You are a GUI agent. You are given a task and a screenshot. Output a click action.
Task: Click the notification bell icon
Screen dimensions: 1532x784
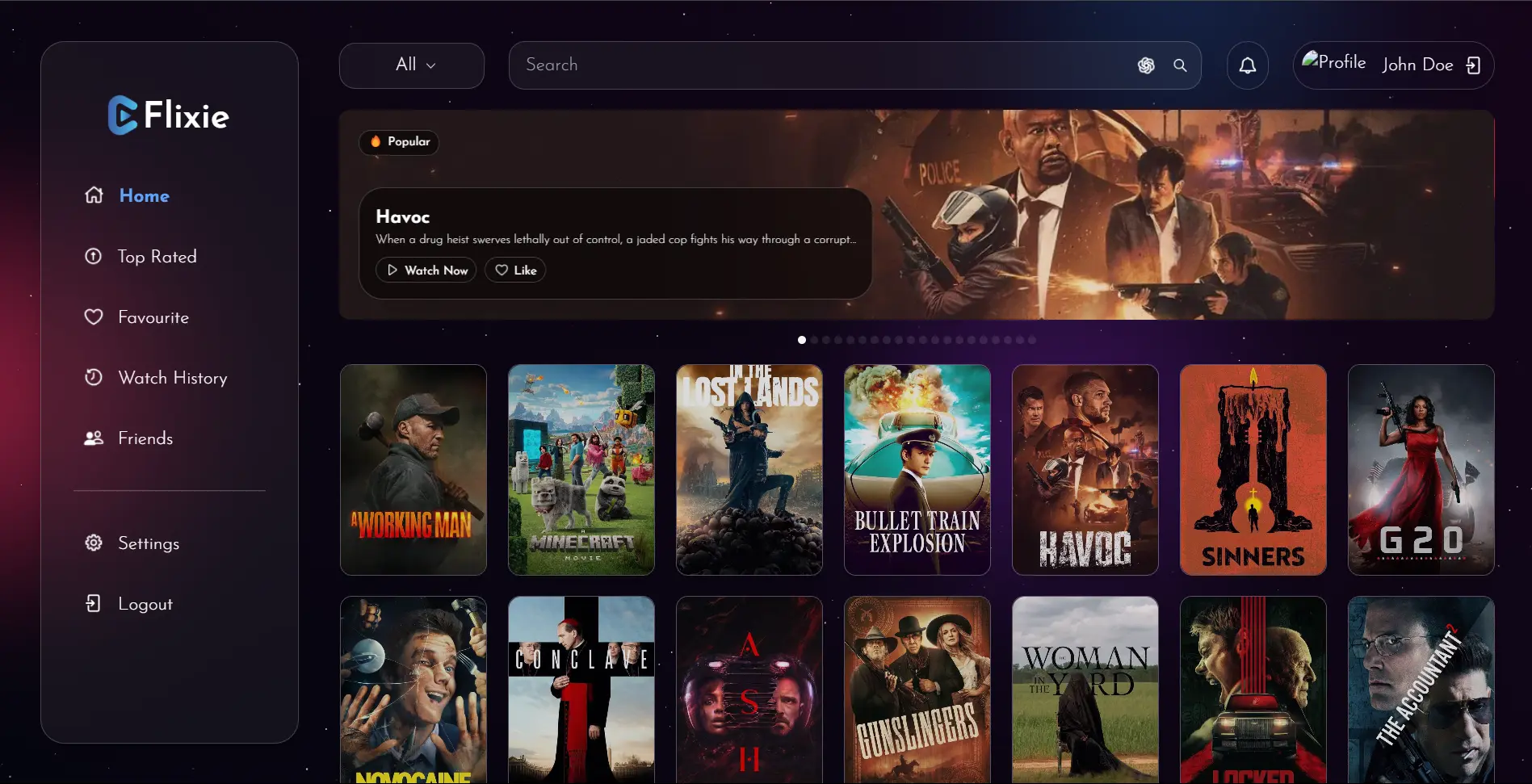[1247, 65]
